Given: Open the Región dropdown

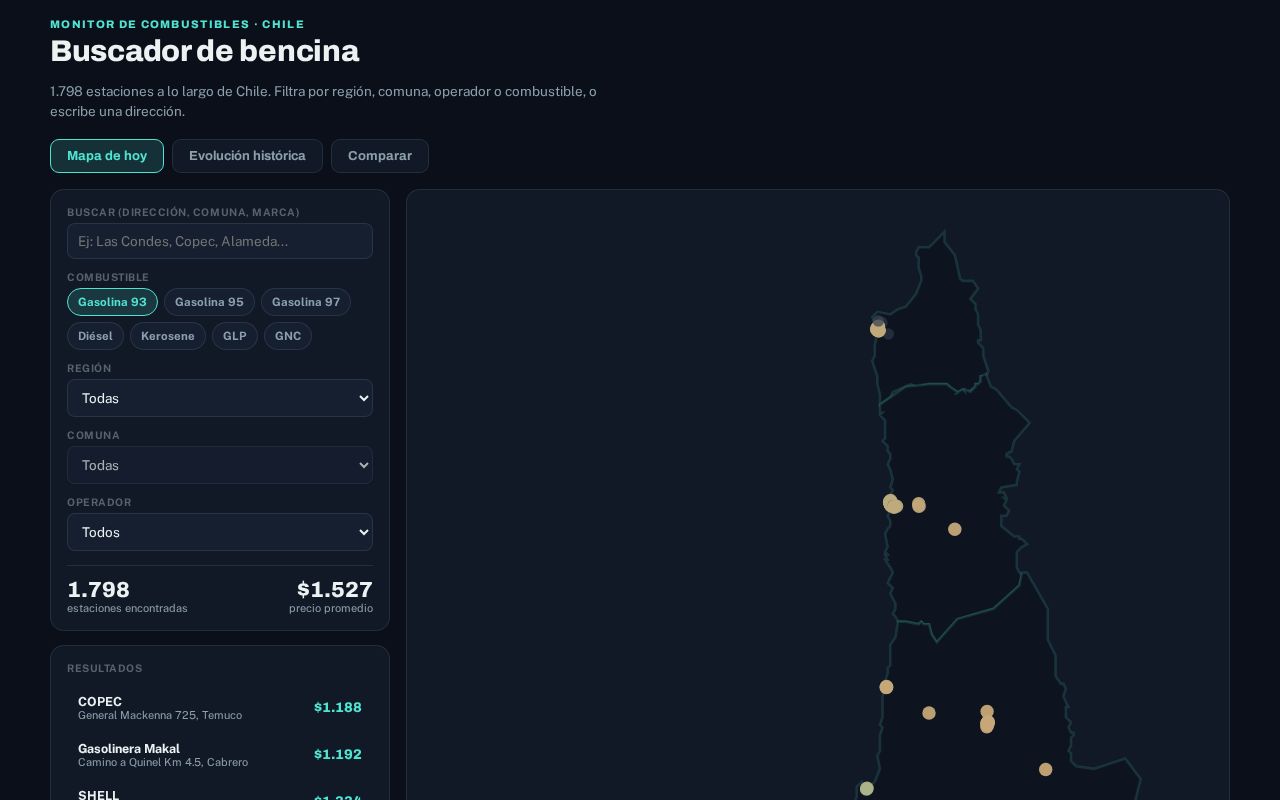Looking at the screenshot, I should 220,398.
